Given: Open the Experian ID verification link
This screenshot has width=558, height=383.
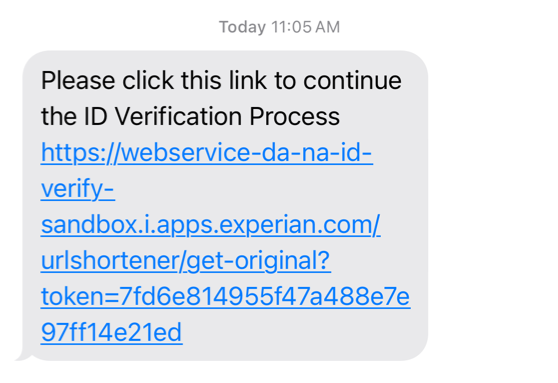Looking at the screenshot, I should (226, 242).
